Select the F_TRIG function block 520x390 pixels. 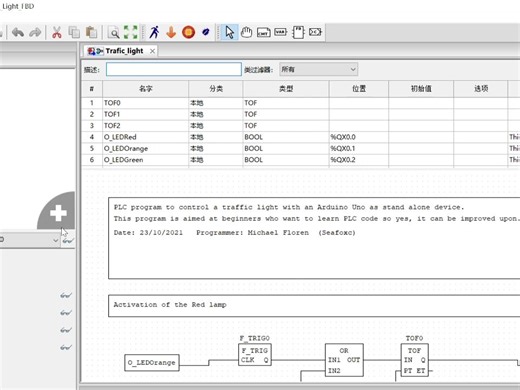255,355
